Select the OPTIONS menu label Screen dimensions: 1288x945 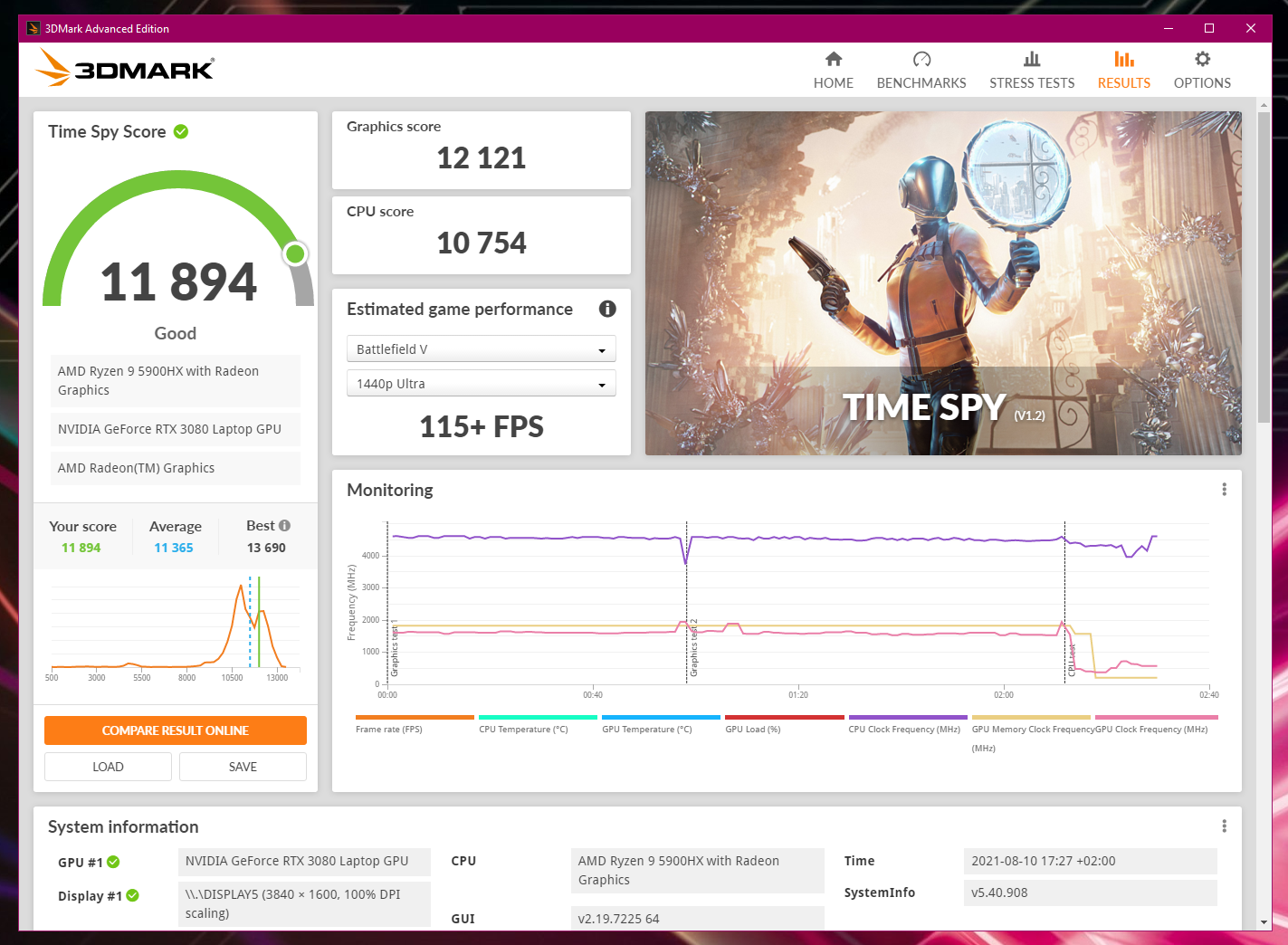[x=1202, y=82]
